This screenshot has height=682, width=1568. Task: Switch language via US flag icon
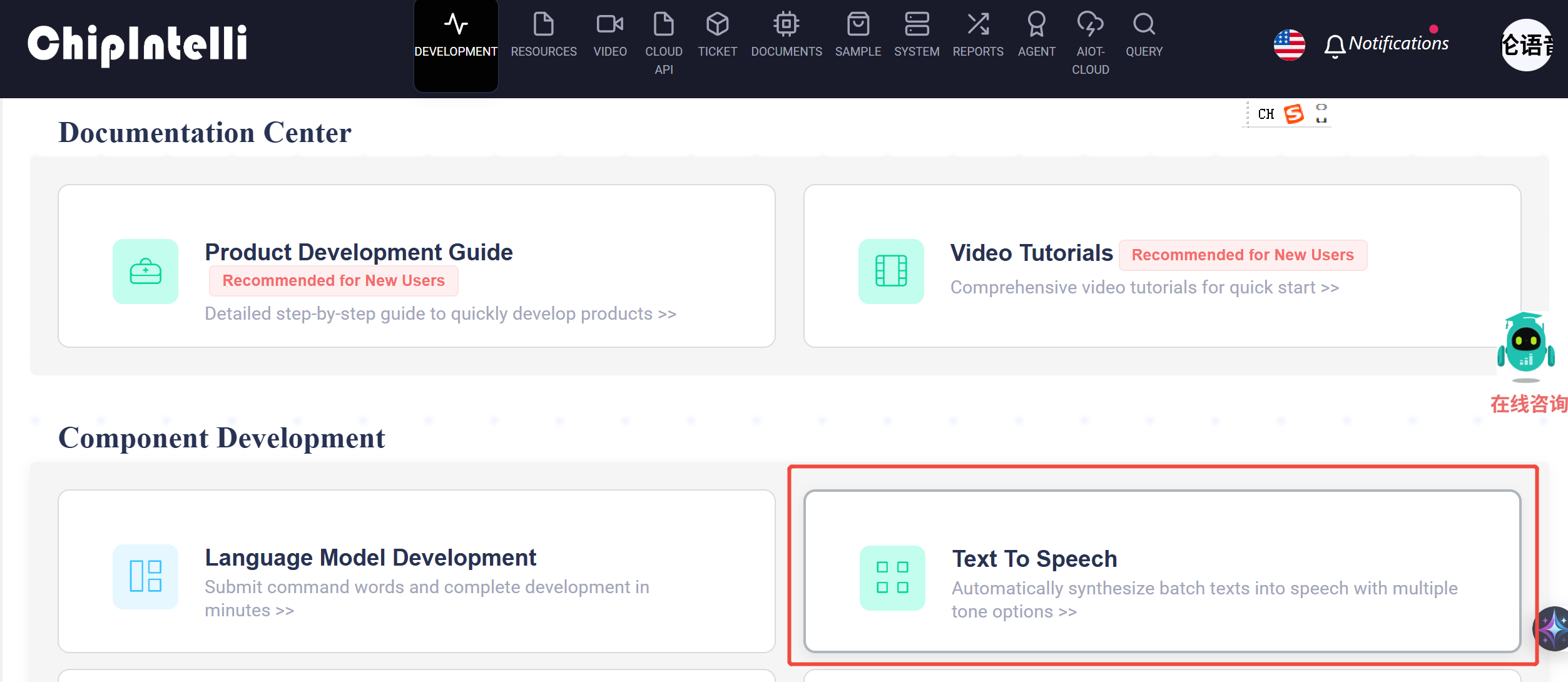pos(1289,45)
